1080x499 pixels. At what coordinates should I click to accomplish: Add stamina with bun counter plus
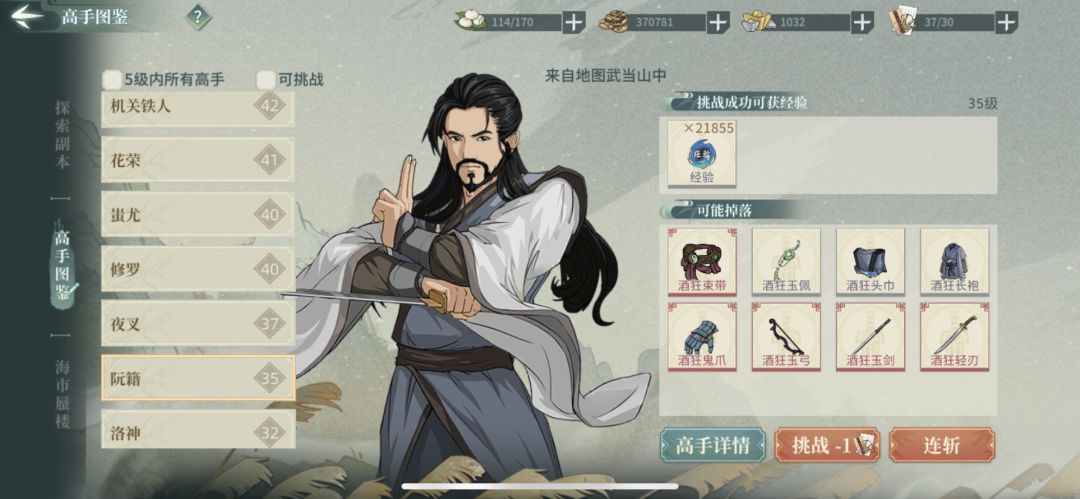(x=573, y=23)
